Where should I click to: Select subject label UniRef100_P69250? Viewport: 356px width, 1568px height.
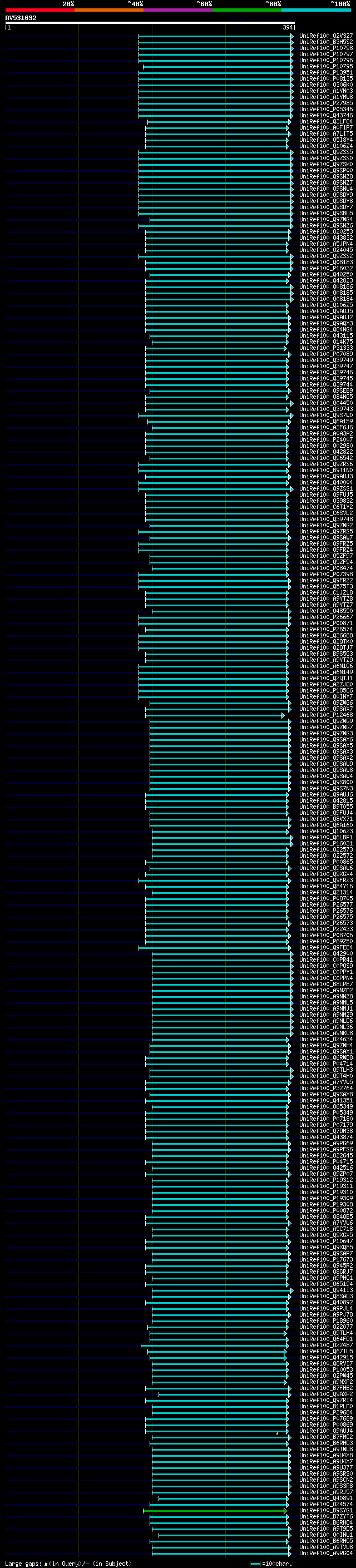coord(326,942)
